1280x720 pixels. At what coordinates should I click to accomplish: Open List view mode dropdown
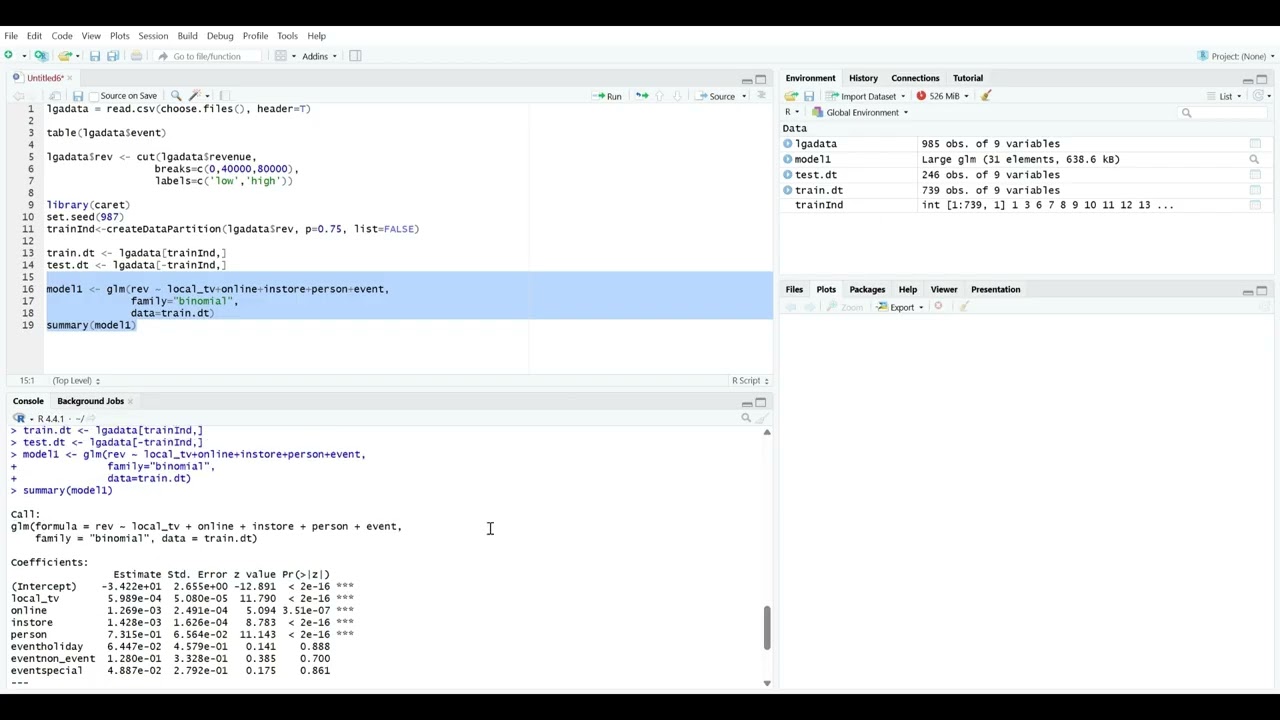[x=1224, y=96]
